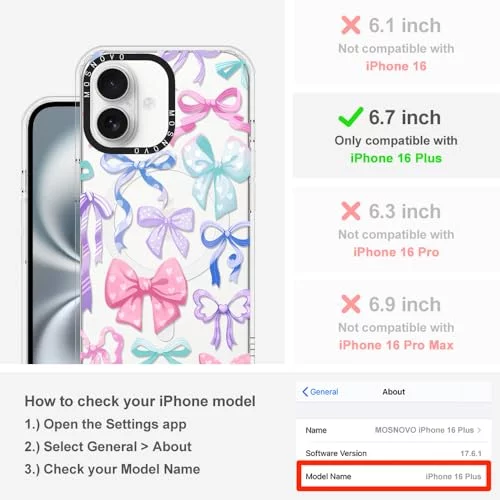Click the red X beside 6.9 inch

pyautogui.click(x=351, y=304)
